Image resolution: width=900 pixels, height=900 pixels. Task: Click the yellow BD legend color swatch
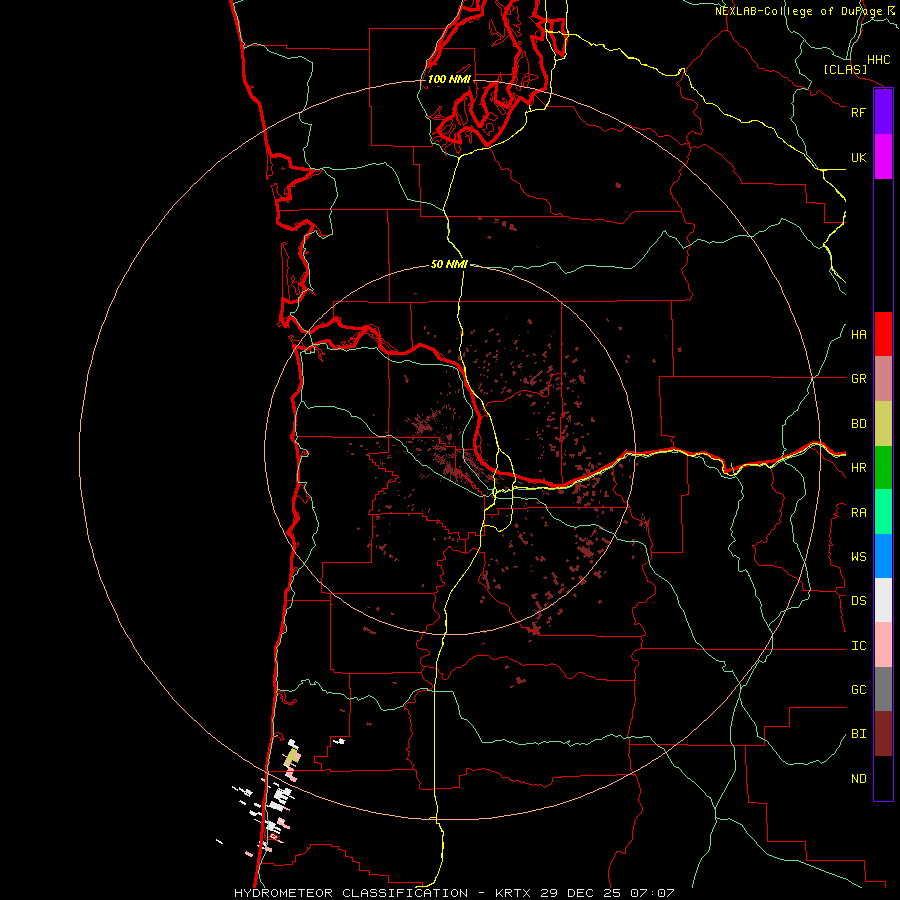tap(883, 424)
